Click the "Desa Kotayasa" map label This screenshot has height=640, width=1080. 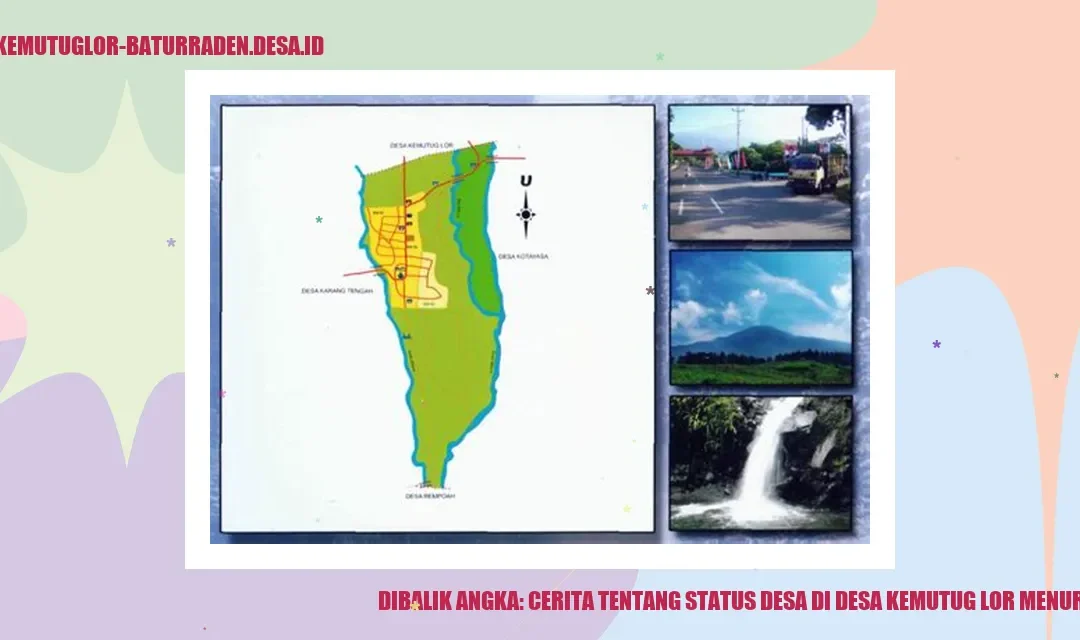[x=523, y=257]
